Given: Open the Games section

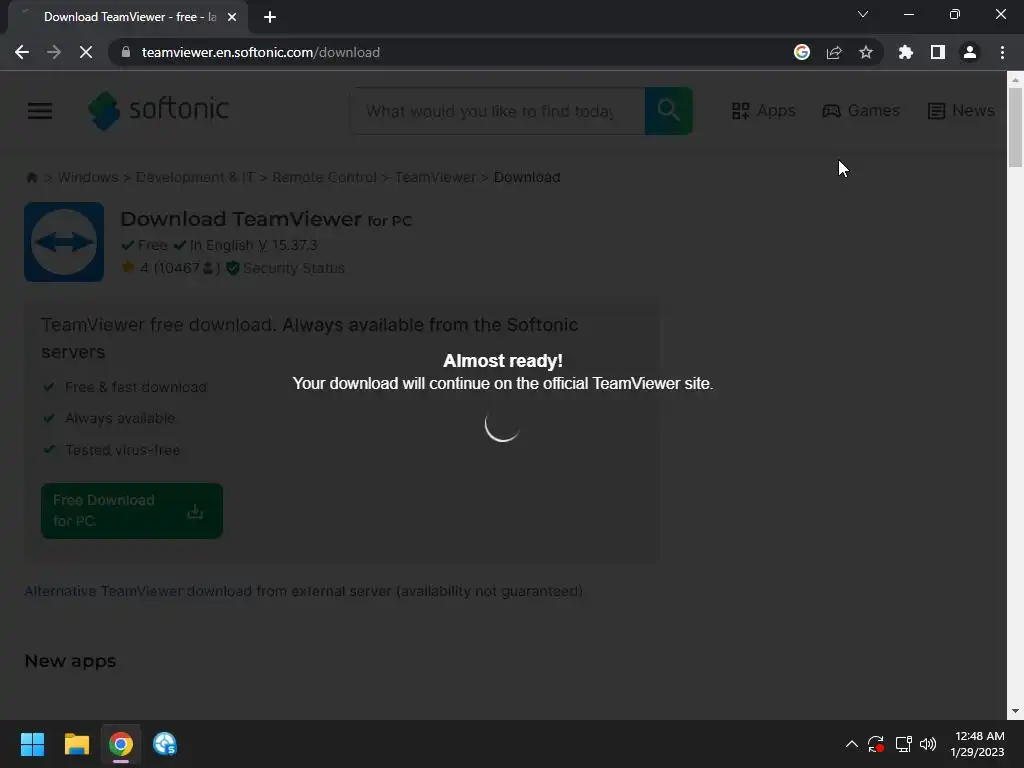Looking at the screenshot, I should click(x=861, y=110).
